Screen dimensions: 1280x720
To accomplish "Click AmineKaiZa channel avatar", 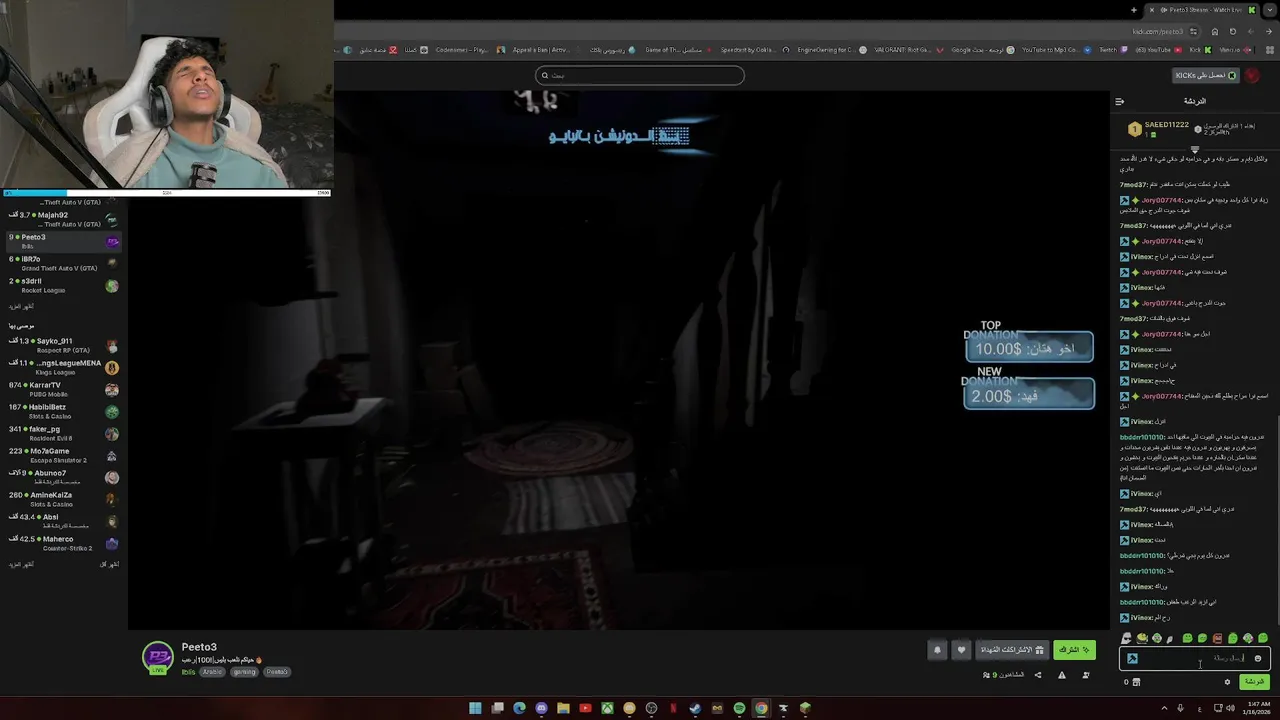I will pyautogui.click(x=112, y=500).
